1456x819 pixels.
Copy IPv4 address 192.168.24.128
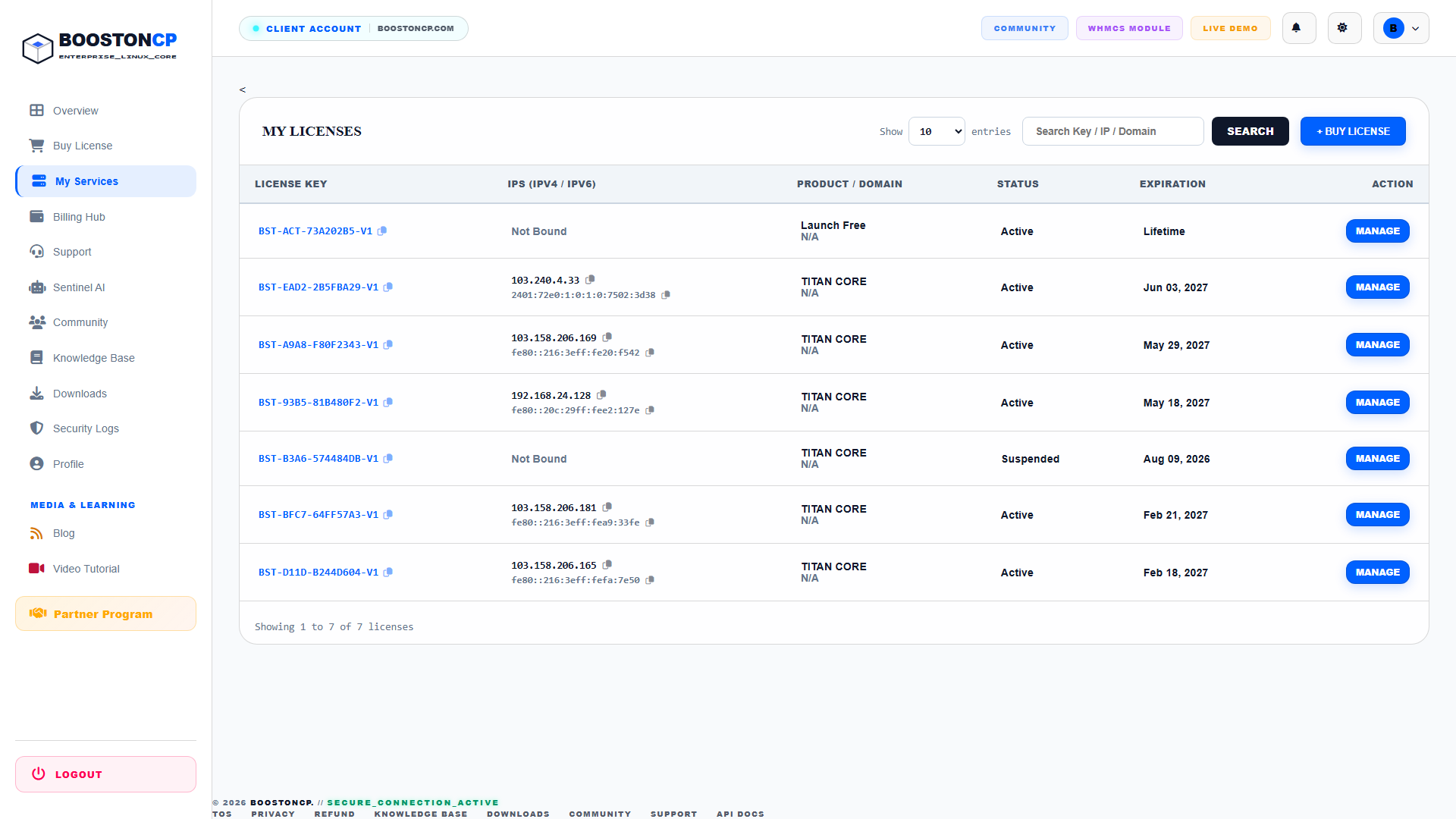coord(601,395)
